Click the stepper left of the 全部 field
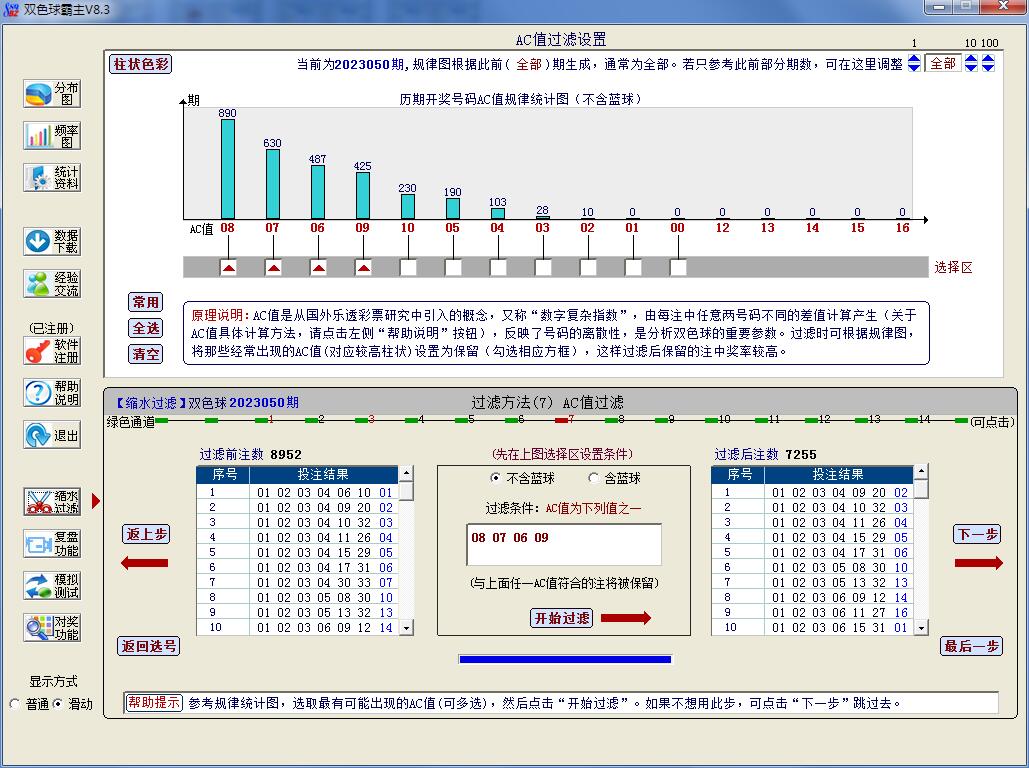Image resolution: width=1029 pixels, height=768 pixels. tap(913, 63)
